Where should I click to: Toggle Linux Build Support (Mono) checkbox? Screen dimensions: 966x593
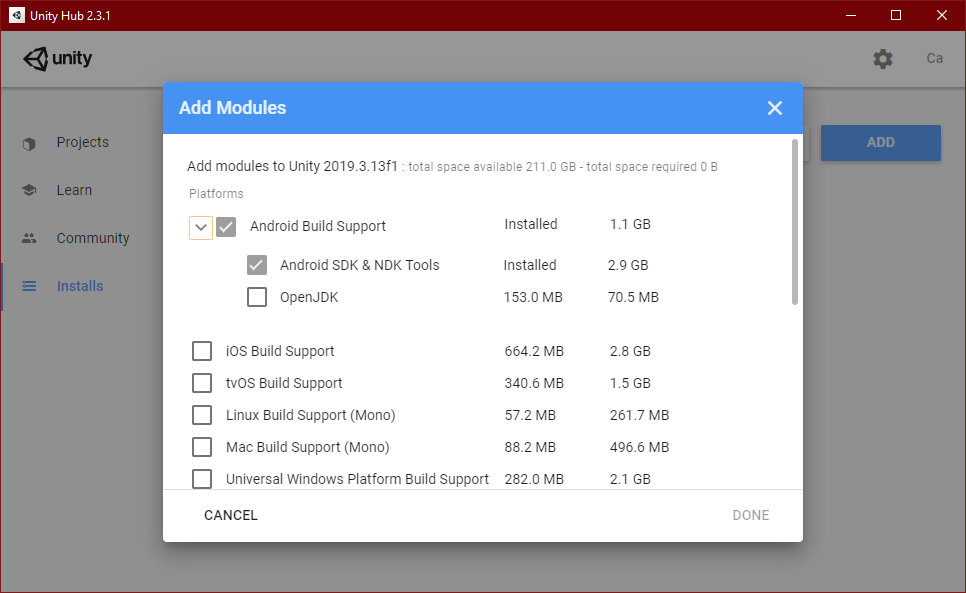pyautogui.click(x=202, y=415)
